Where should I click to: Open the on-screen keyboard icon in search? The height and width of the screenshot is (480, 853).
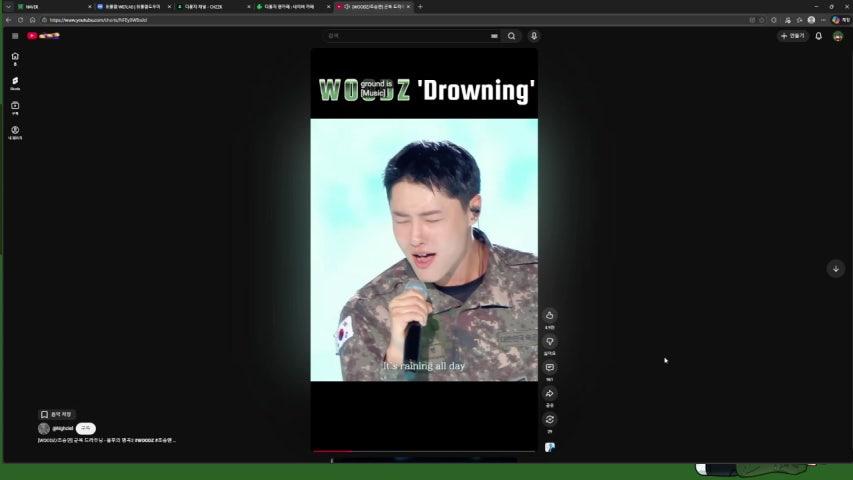click(x=494, y=36)
